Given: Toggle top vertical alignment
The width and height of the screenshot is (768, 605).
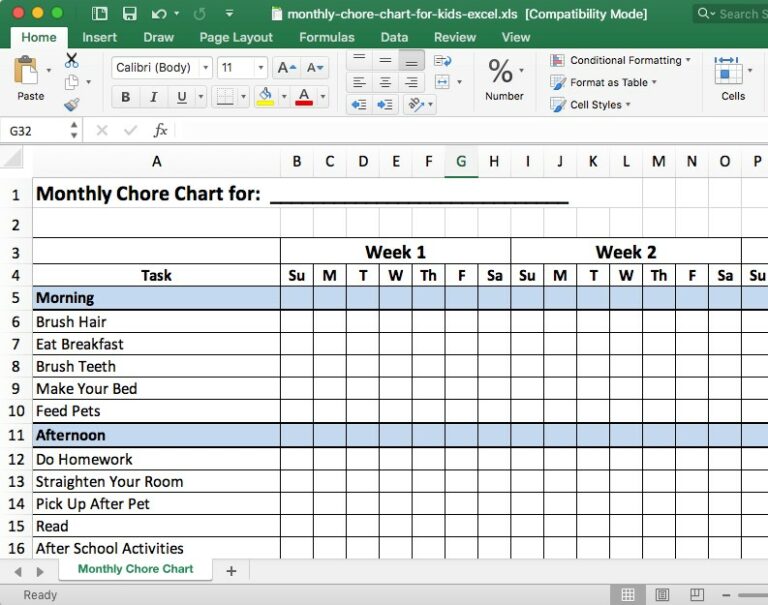Looking at the screenshot, I should coord(359,61).
